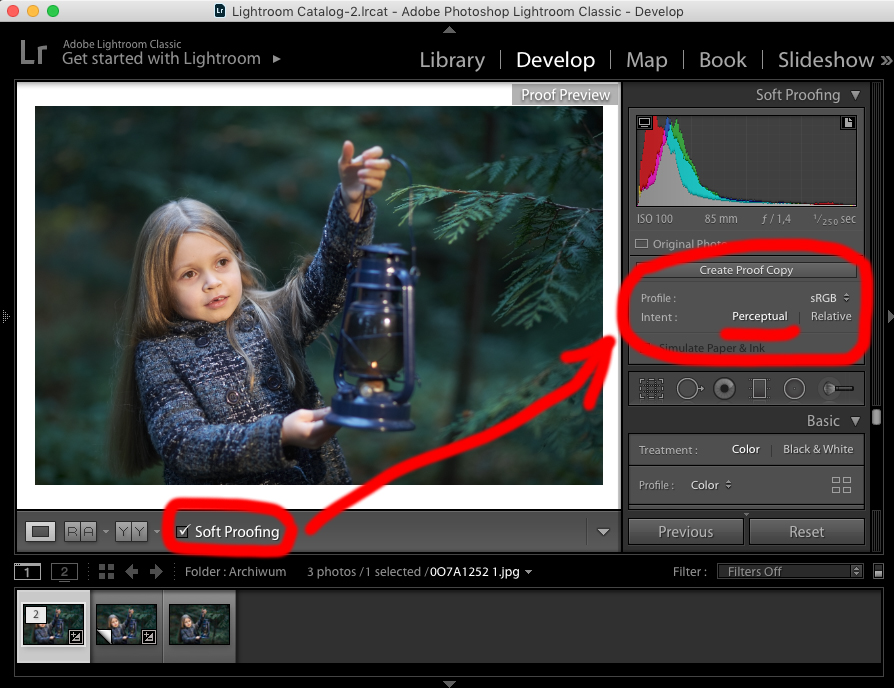Image resolution: width=894 pixels, height=688 pixels.
Task: Show main window display number 1
Action: (27, 571)
